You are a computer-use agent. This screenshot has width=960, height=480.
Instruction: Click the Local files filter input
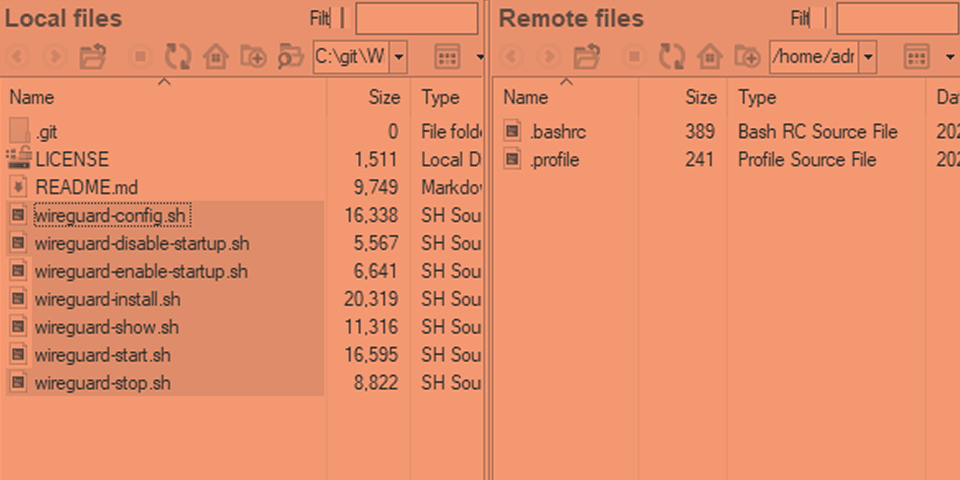pyautogui.click(x=416, y=18)
